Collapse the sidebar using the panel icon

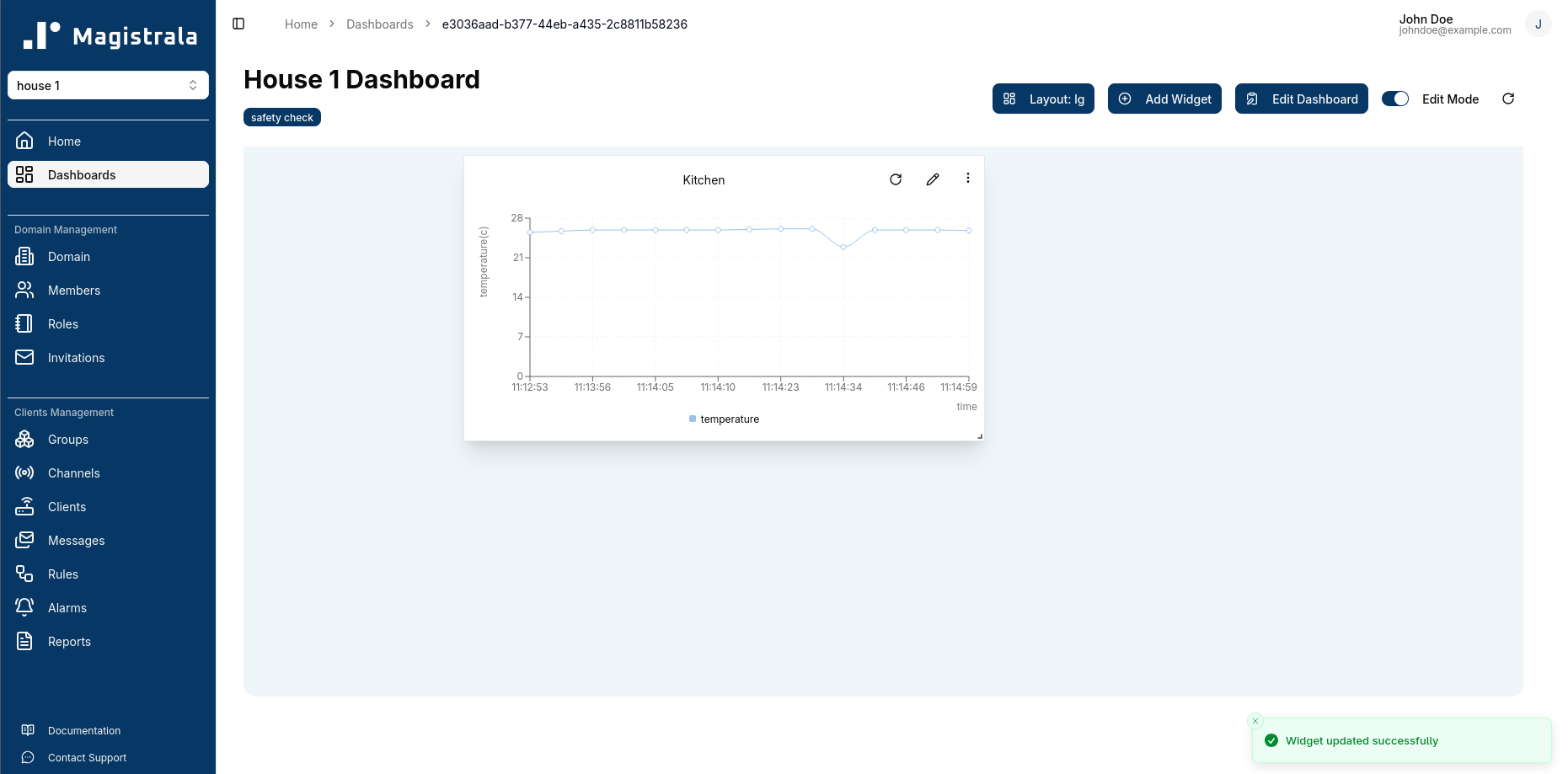(x=238, y=24)
